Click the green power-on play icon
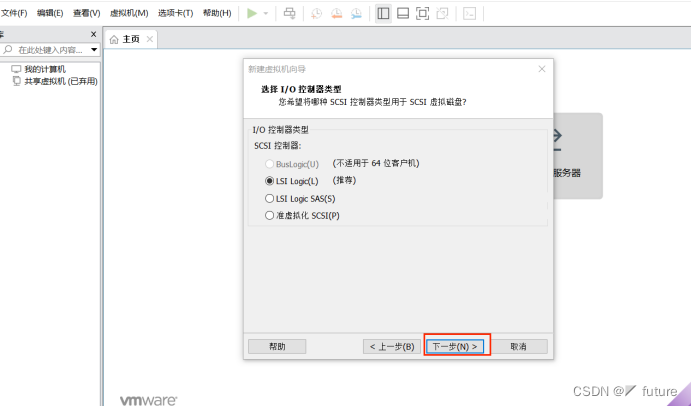Image resolution: width=692 pixels, height=406 pixels. 252,13
